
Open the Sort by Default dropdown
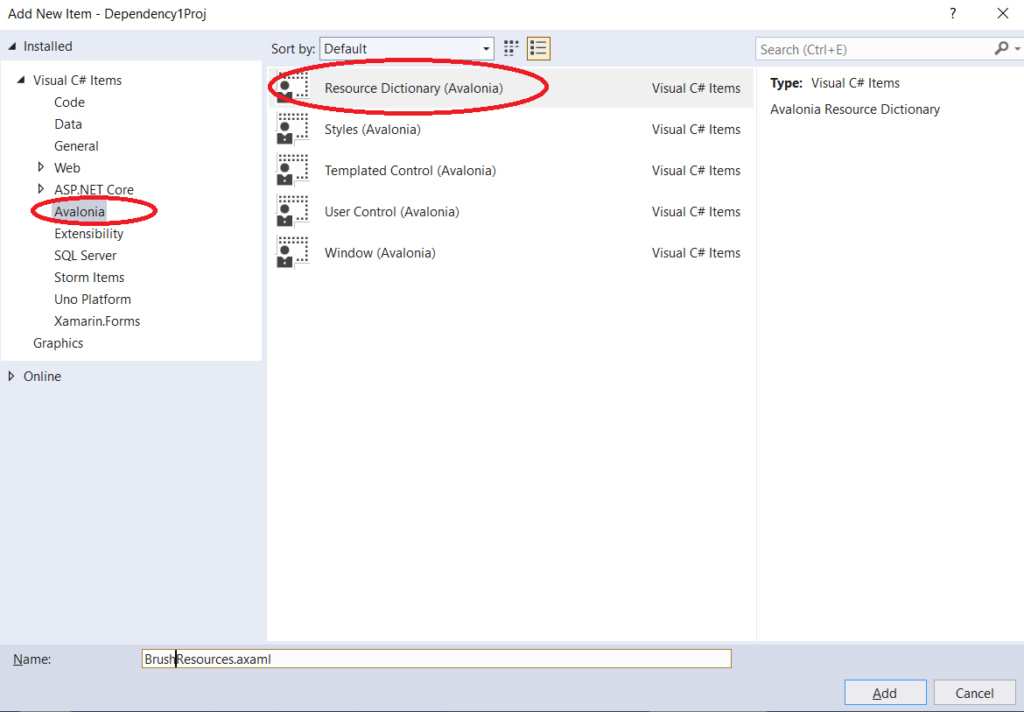tap(407, 48)
